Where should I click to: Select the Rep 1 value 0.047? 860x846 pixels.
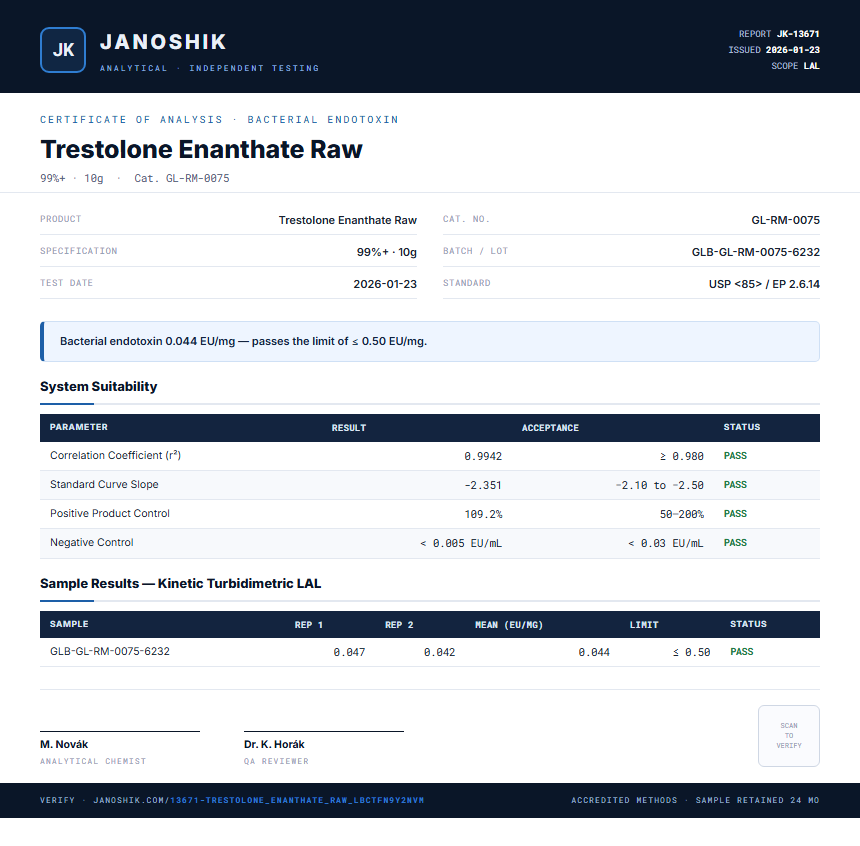click(349, 652)
